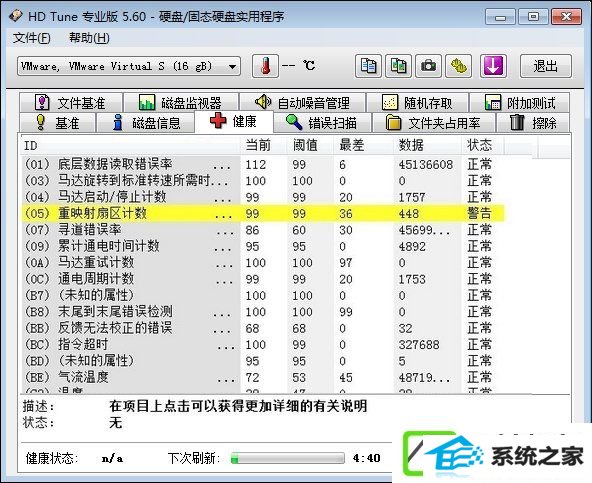Viewport: 592px width, 483px height.
Task: Open options via the wrench icon
Action: tap(458, 66)
